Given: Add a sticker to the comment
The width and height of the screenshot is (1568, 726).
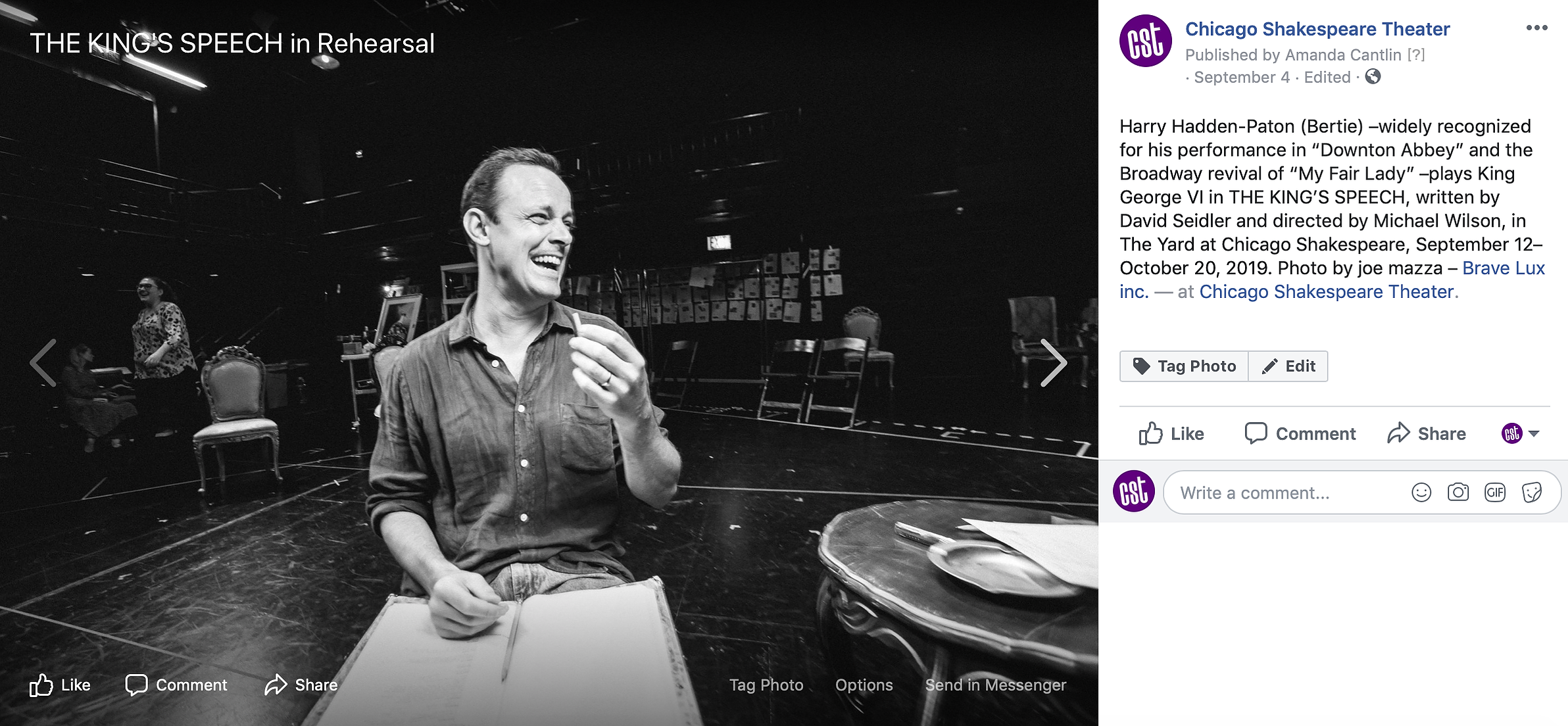Looking at the screenshot, I should tap(1532, 493).
